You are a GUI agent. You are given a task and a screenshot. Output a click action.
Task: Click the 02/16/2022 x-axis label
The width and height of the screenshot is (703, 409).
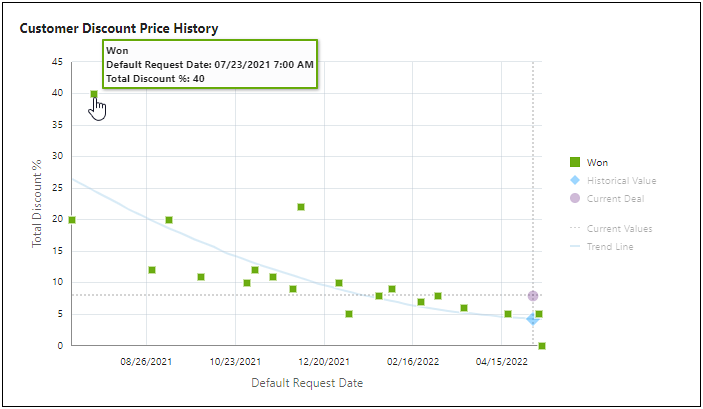coord(413,361)
